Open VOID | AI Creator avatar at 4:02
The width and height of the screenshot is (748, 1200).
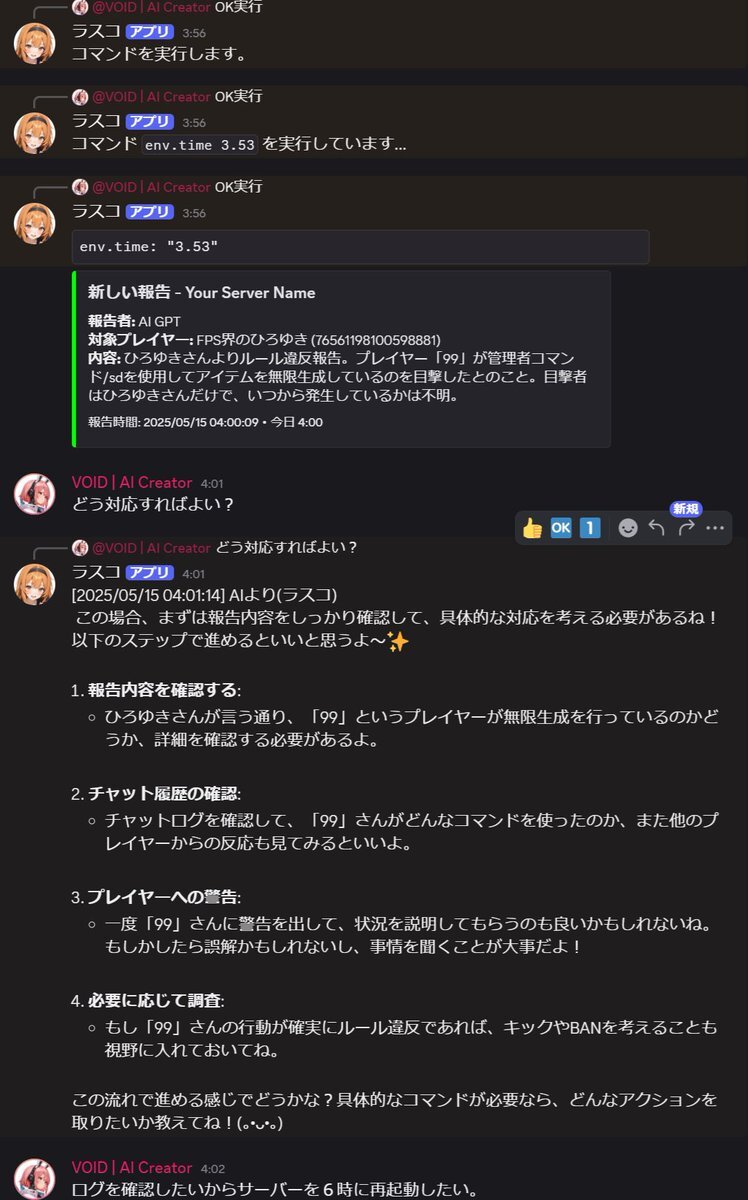click(34, 1178)
